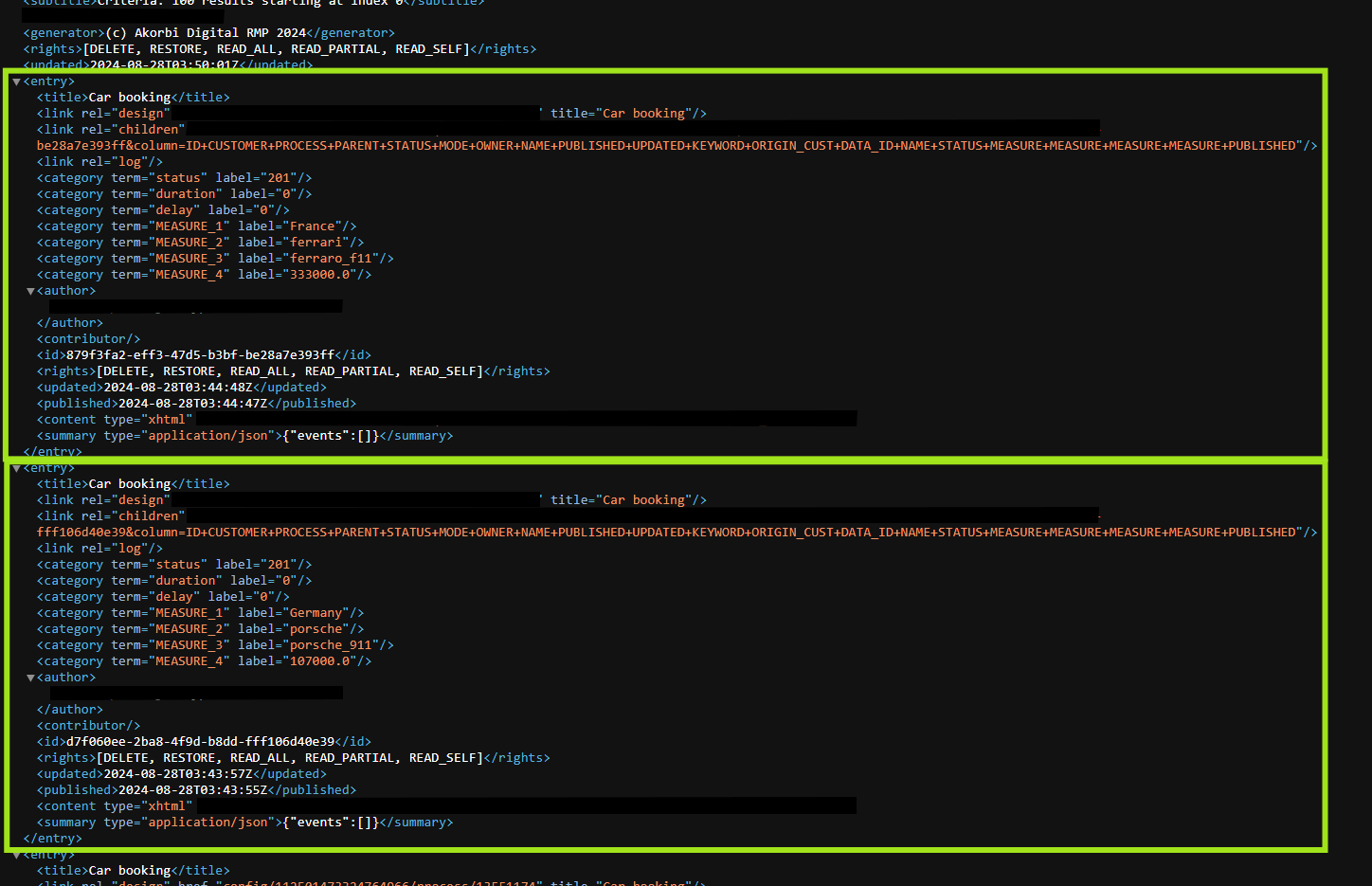Image resolution: width=1372 pixels, height=886 pixels.
Task: Click the rights line inside the ferrari entry
Action: point(293,371)
